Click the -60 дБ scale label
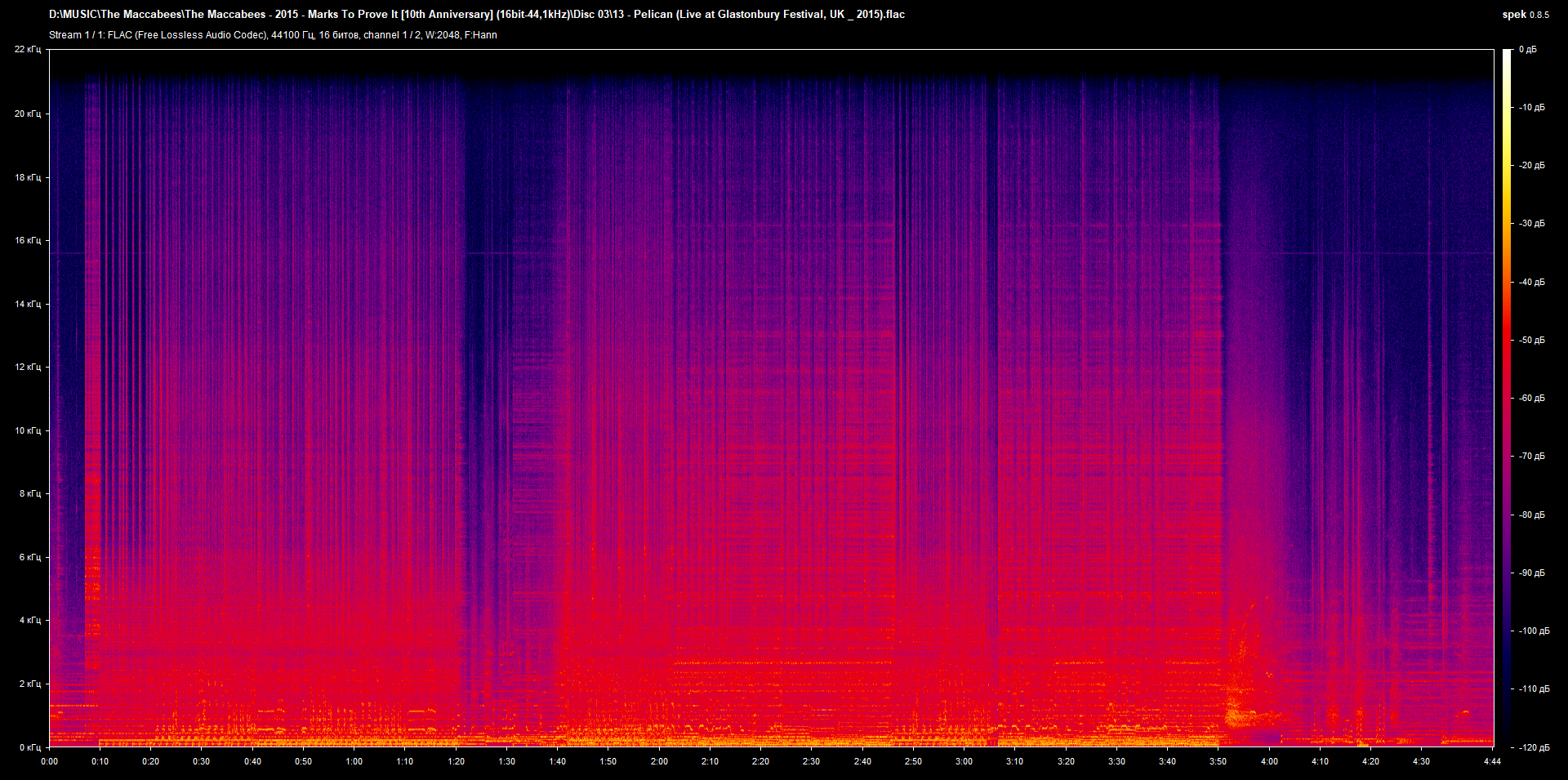The width and height of the screenshot is (1568, 780). (1531, 399)
